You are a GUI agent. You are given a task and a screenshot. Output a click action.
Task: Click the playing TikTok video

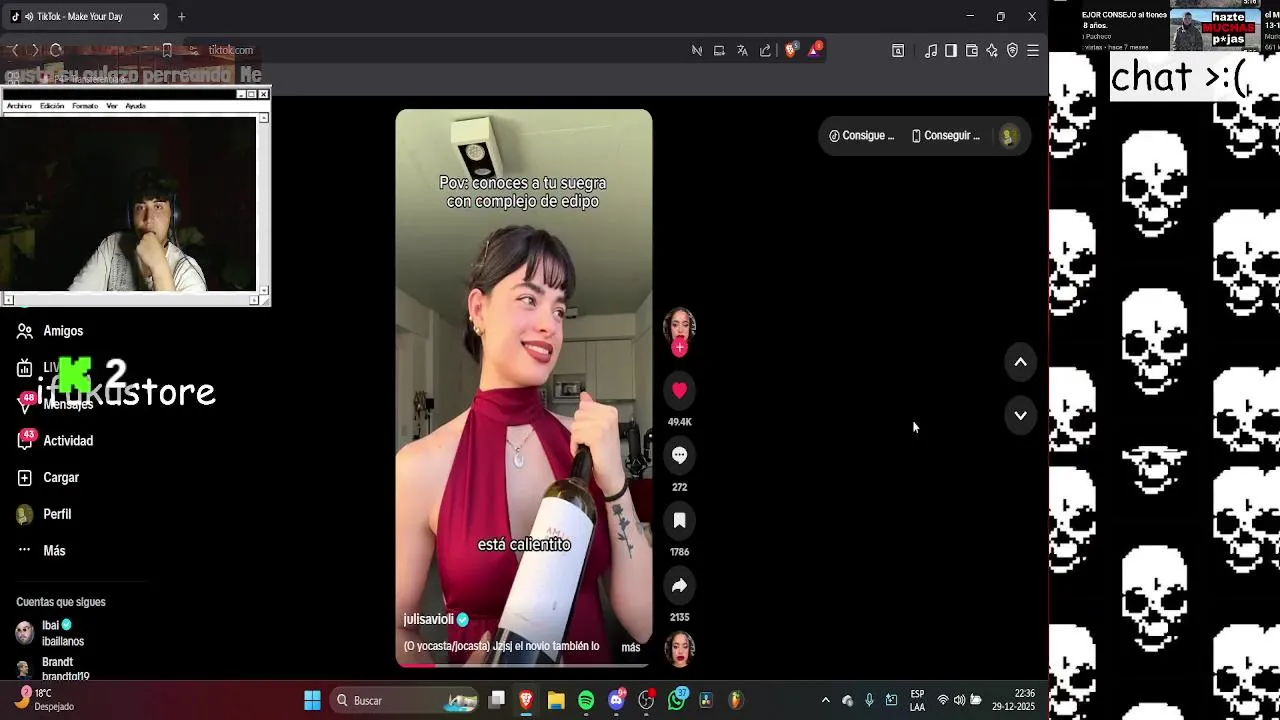[x=524, y=388]
